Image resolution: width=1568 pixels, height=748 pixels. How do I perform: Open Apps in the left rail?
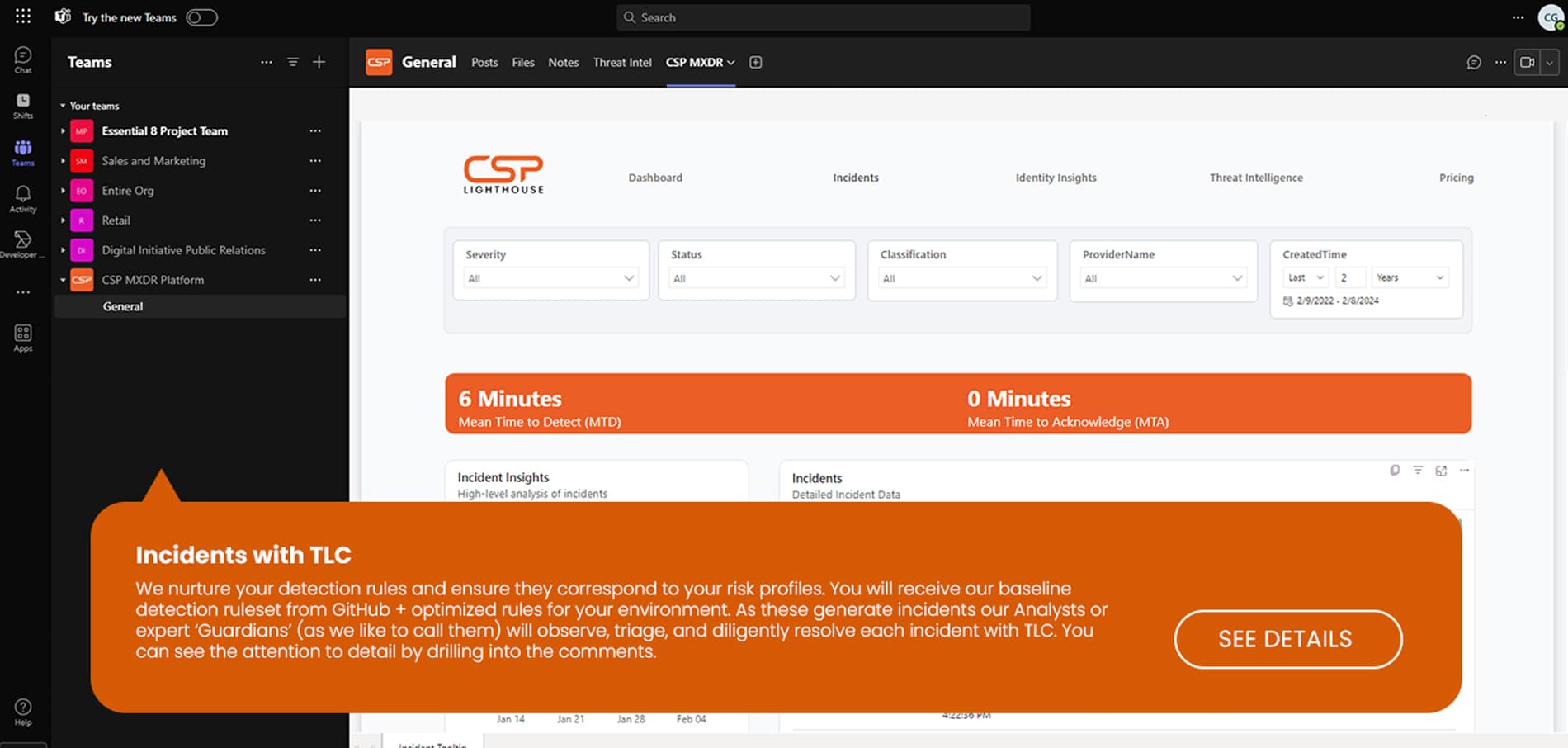pos(23,338)
